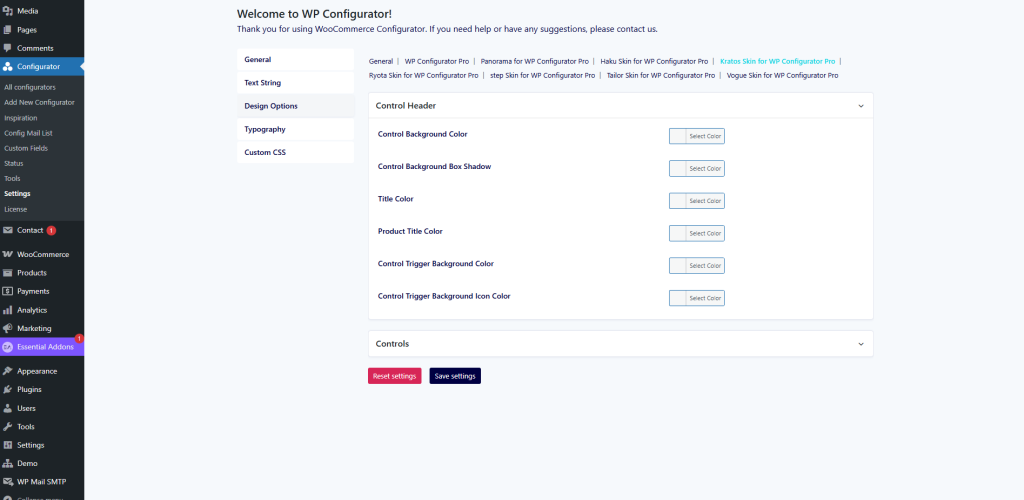Open the Text String tab
The image size is (1024, 500).
pyautogui.click(x=295, y=83)
